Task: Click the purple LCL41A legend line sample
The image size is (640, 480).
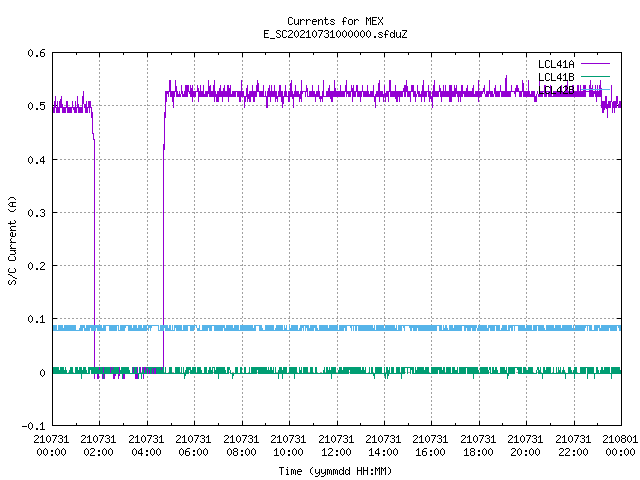Action: click(595, 64)
